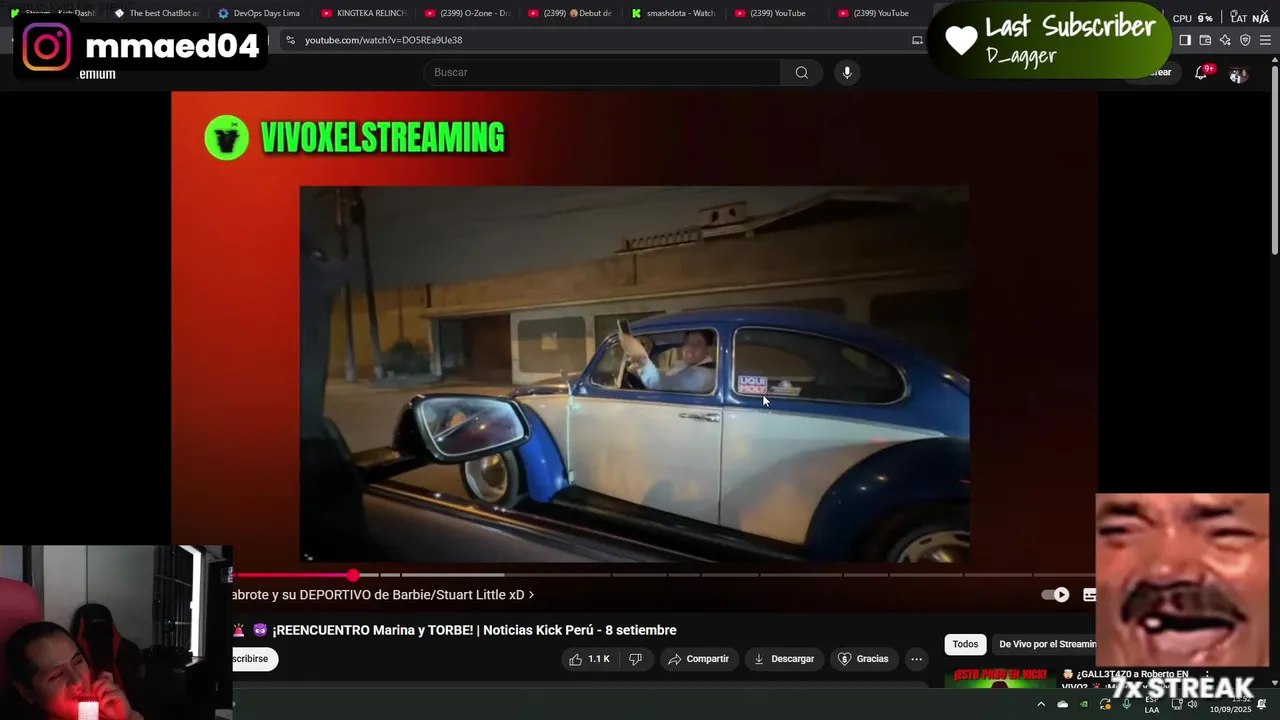
Task: Switch to The best ChatBot tab
Action: [x=157, y=13]
